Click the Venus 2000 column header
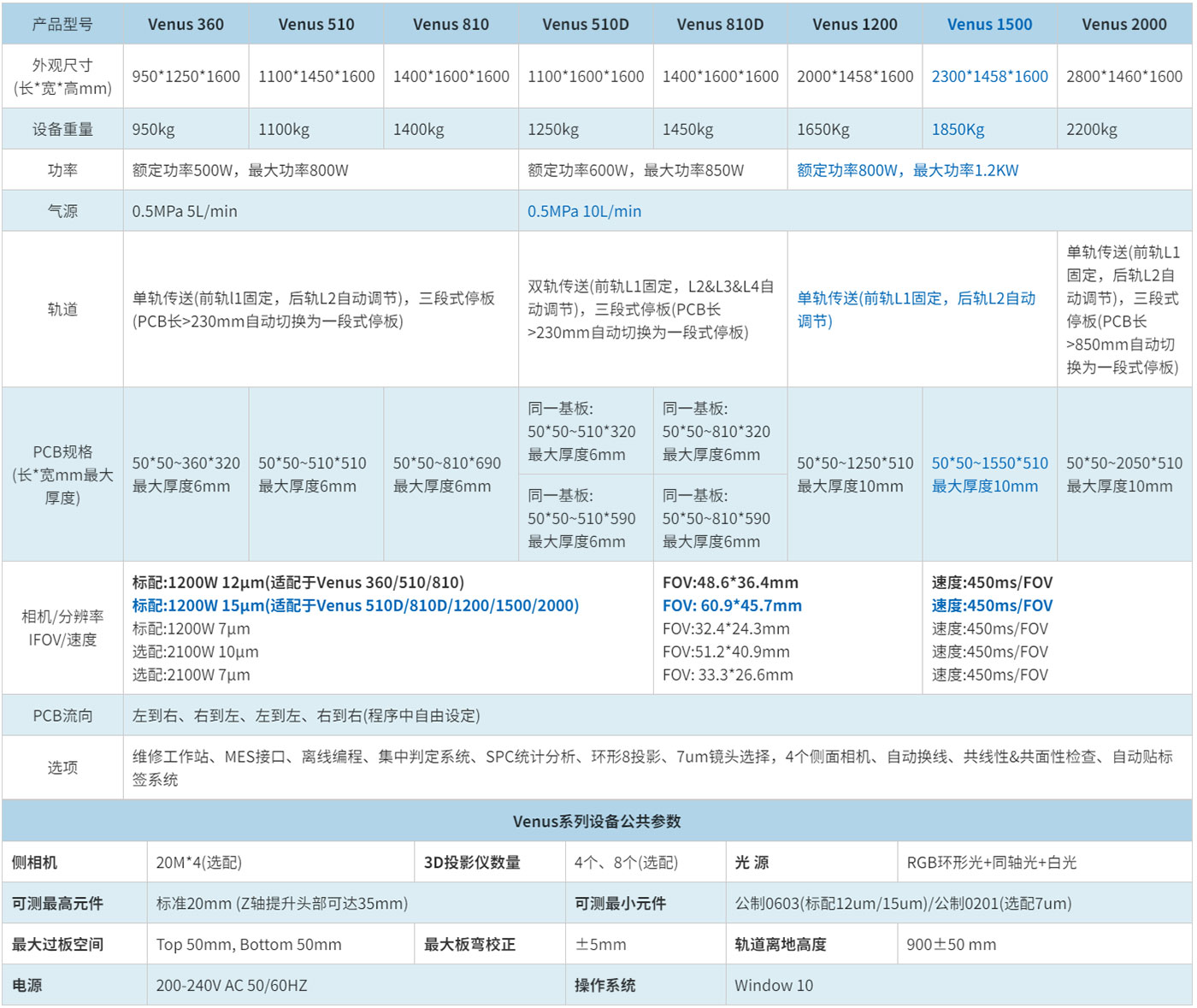Screen dimensions: 1197x1008 pos(1123,25)
